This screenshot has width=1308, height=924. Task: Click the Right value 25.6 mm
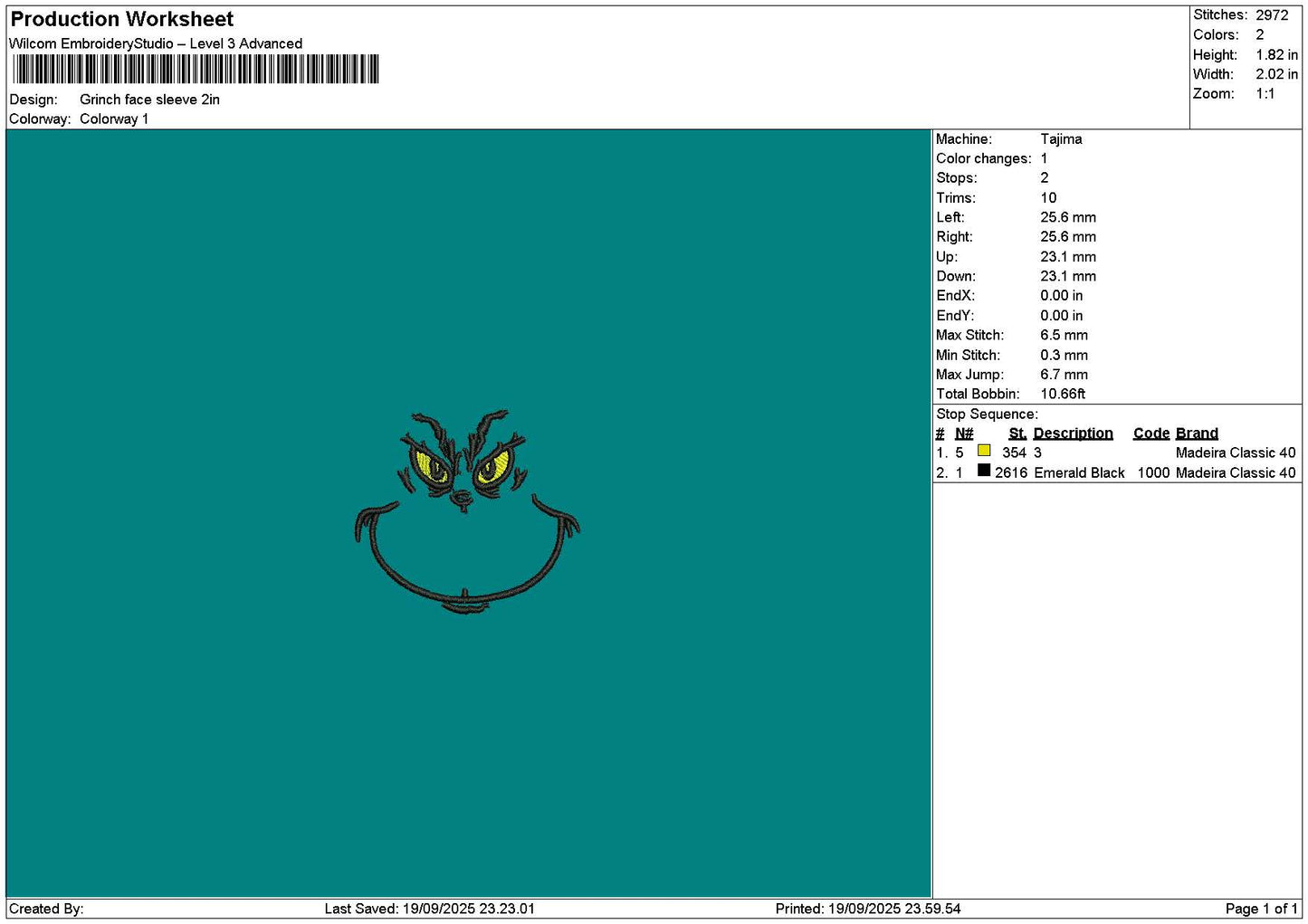coord(1068,237)
